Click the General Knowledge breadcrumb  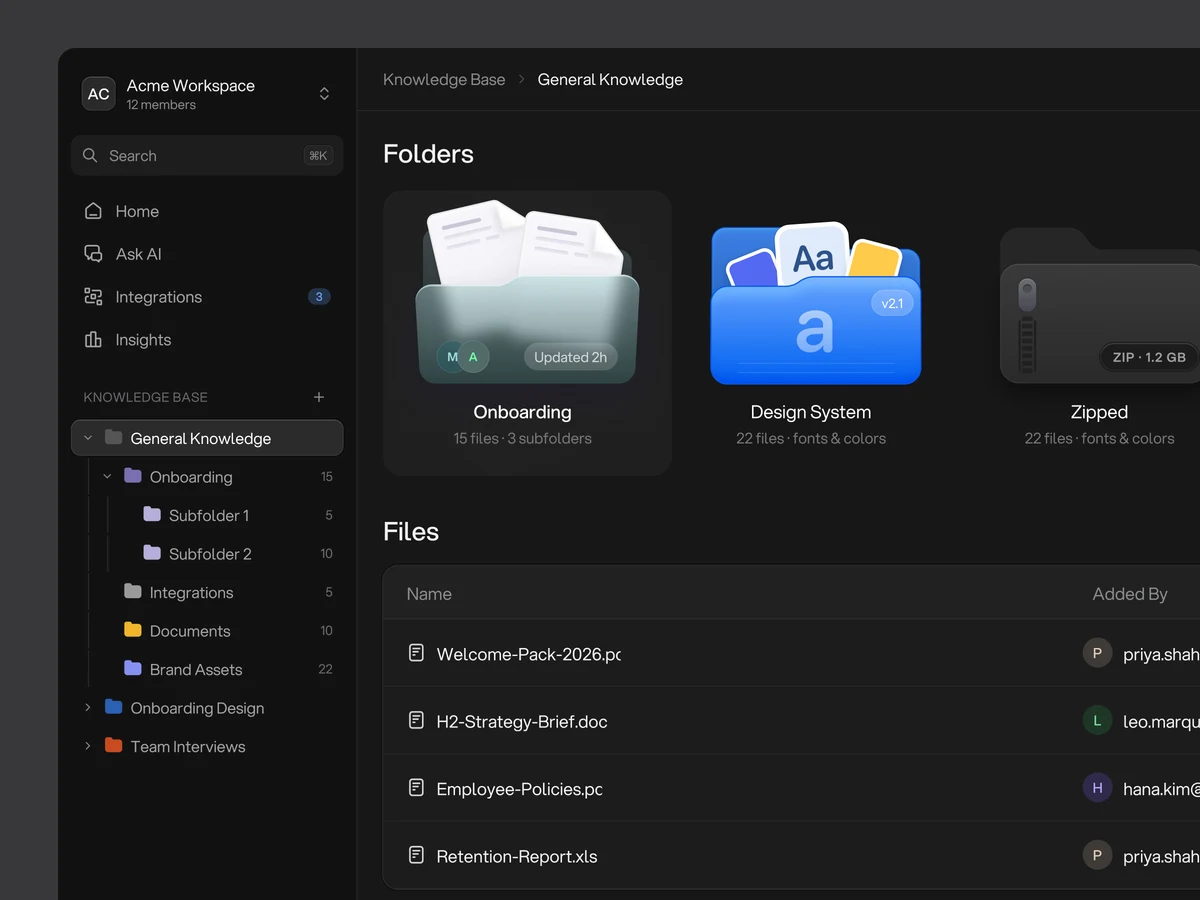tap(610, 80)
